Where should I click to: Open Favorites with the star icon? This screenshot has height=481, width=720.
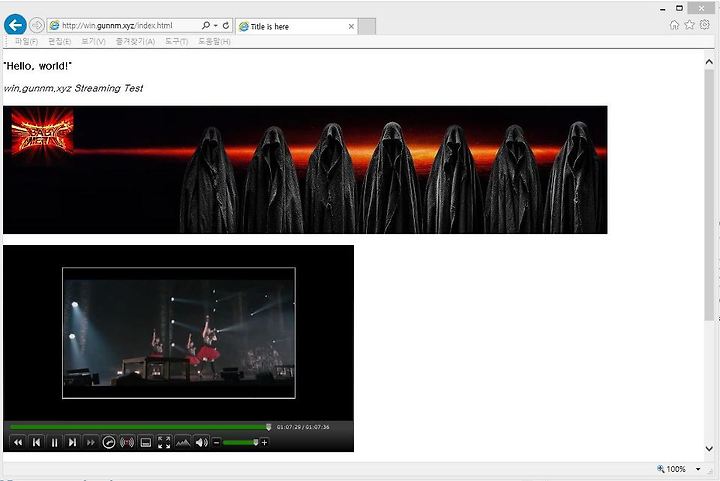(689, 25)
